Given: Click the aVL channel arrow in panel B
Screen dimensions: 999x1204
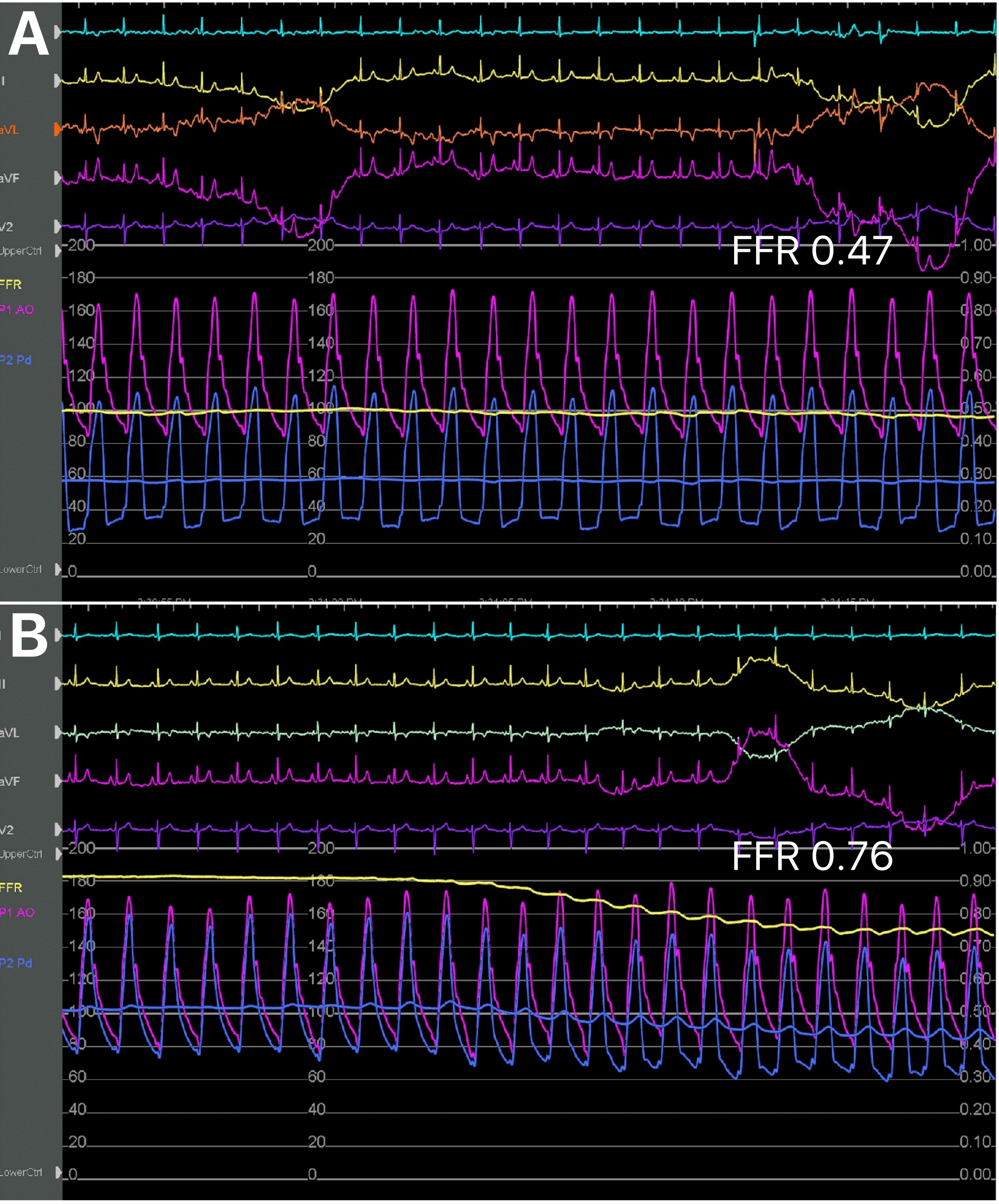Looking at the screenshot, I should coord(57,733).
